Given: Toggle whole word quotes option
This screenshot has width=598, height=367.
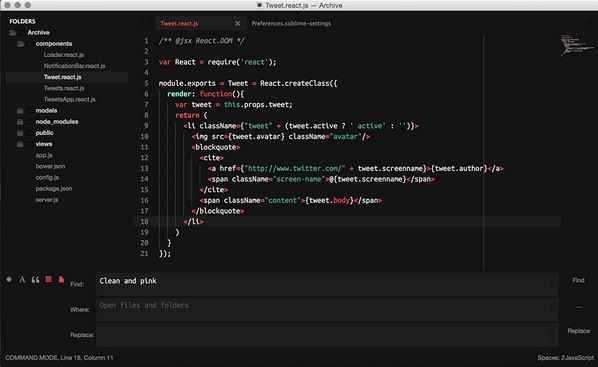Looking at the screenshot, I should pyautogui.click(x=35, y=280).
